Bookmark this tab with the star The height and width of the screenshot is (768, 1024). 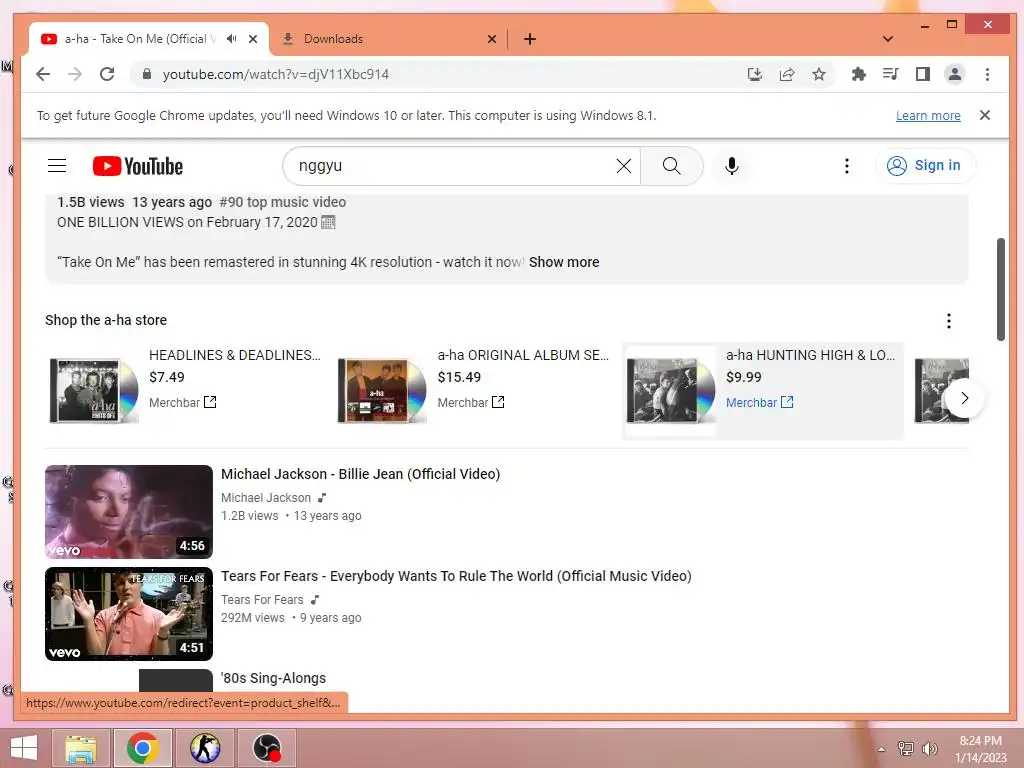point(819,74)
